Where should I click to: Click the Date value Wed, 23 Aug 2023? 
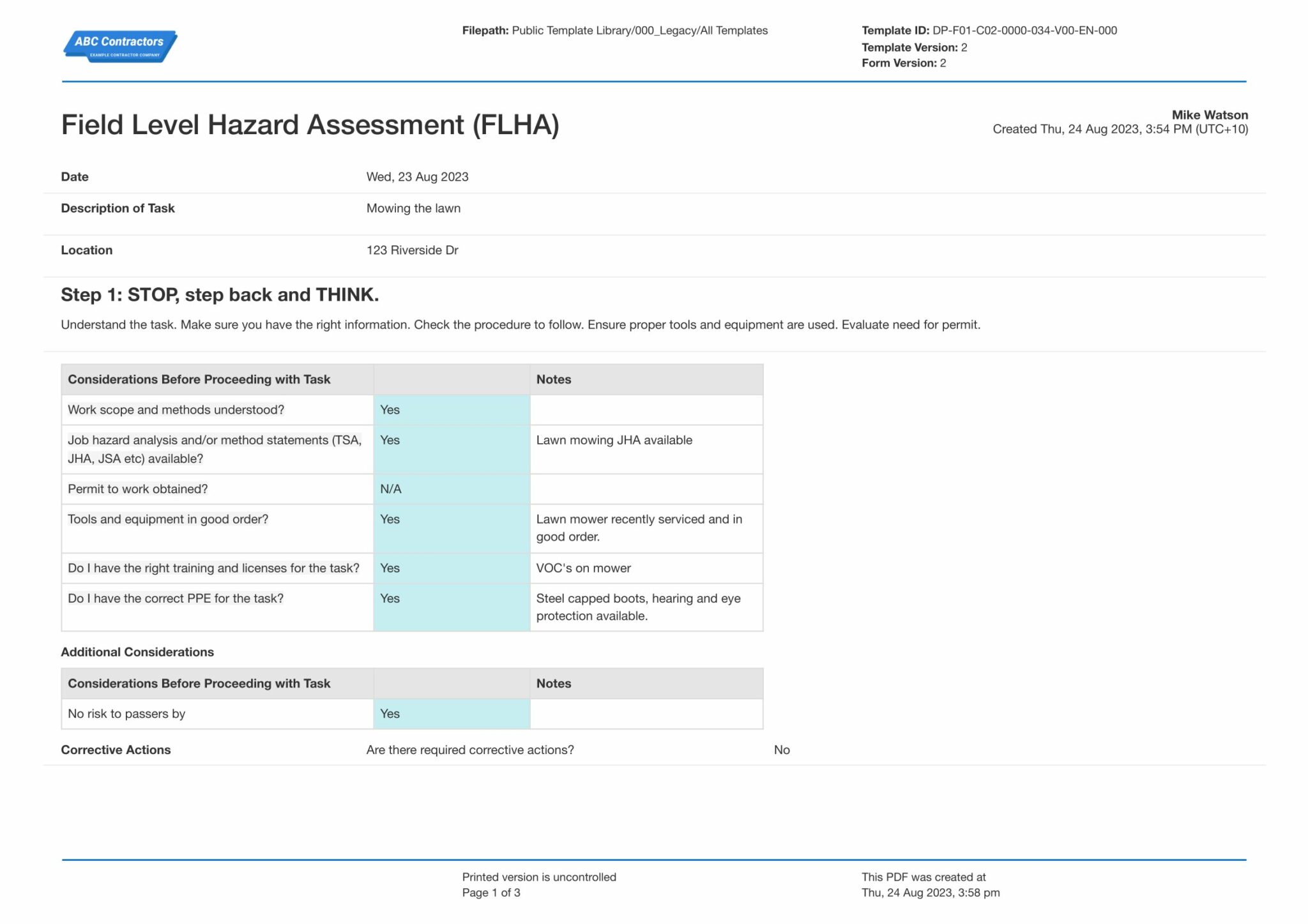click(x=417, y=176)
